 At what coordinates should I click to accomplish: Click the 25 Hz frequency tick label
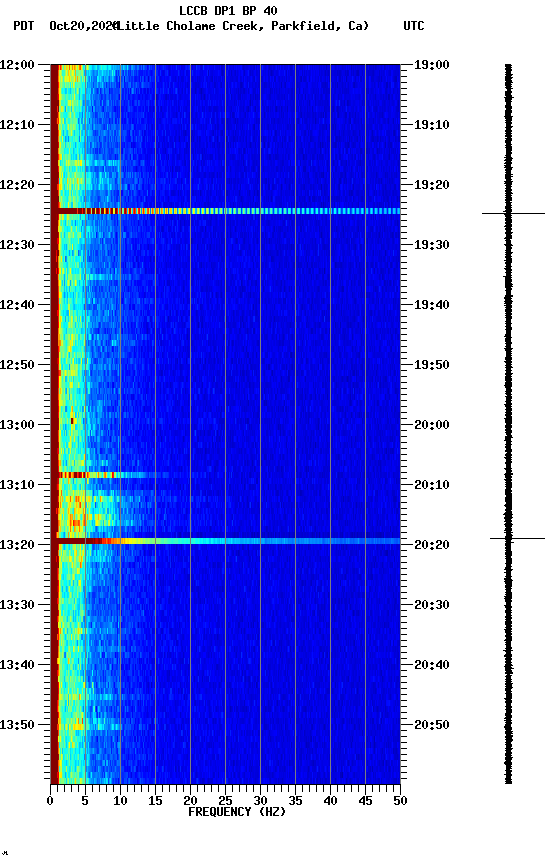[x=225, y=801]
